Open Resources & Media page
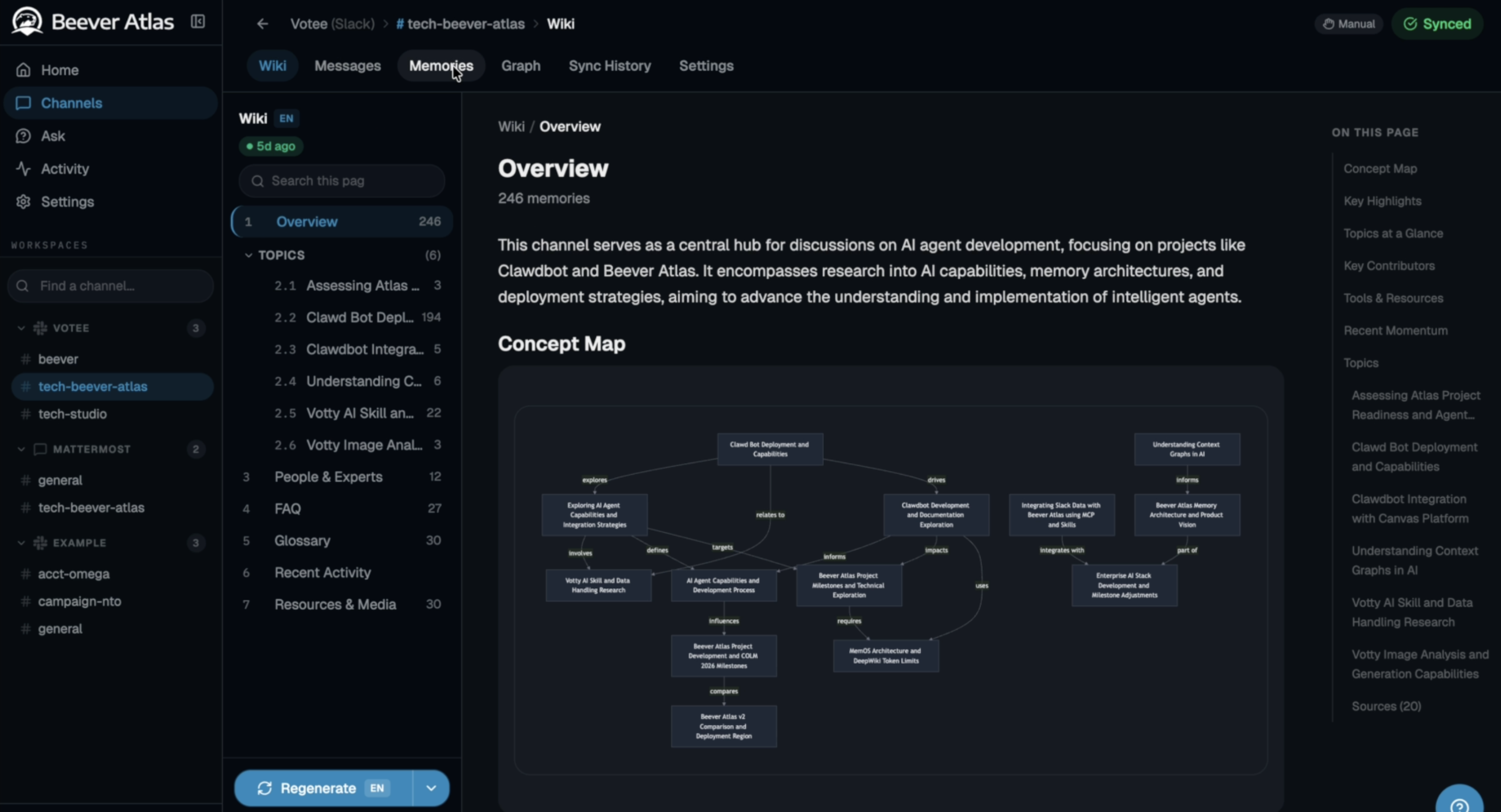 point(342,605)
